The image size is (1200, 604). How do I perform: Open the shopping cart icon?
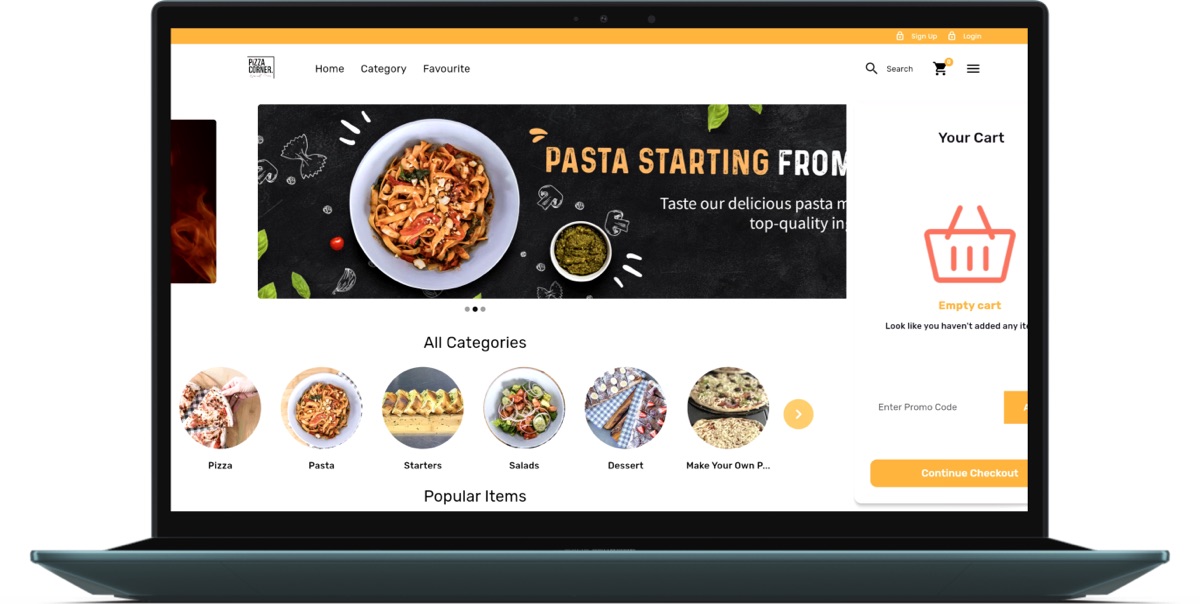pos(940,69)
